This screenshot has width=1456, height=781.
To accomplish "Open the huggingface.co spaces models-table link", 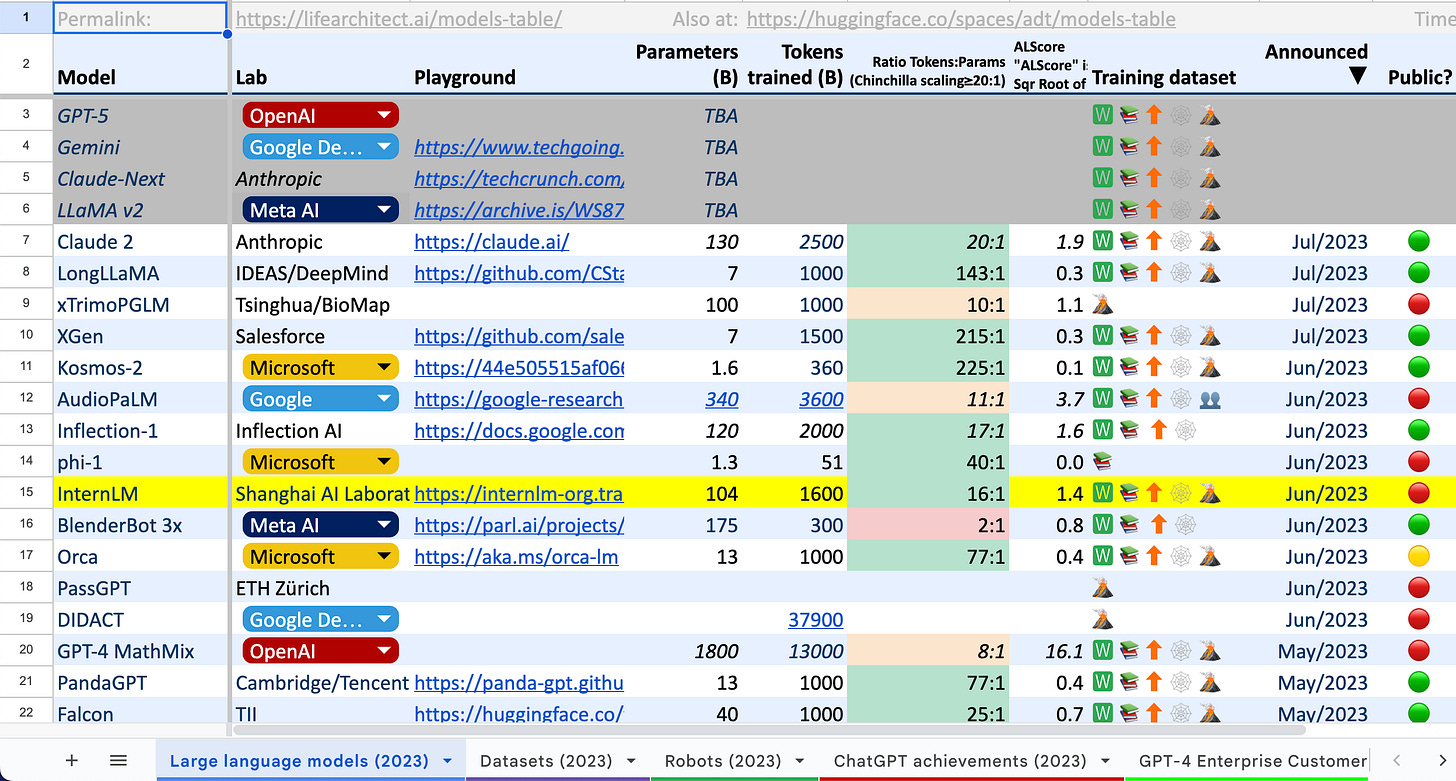I will point(961,18).
